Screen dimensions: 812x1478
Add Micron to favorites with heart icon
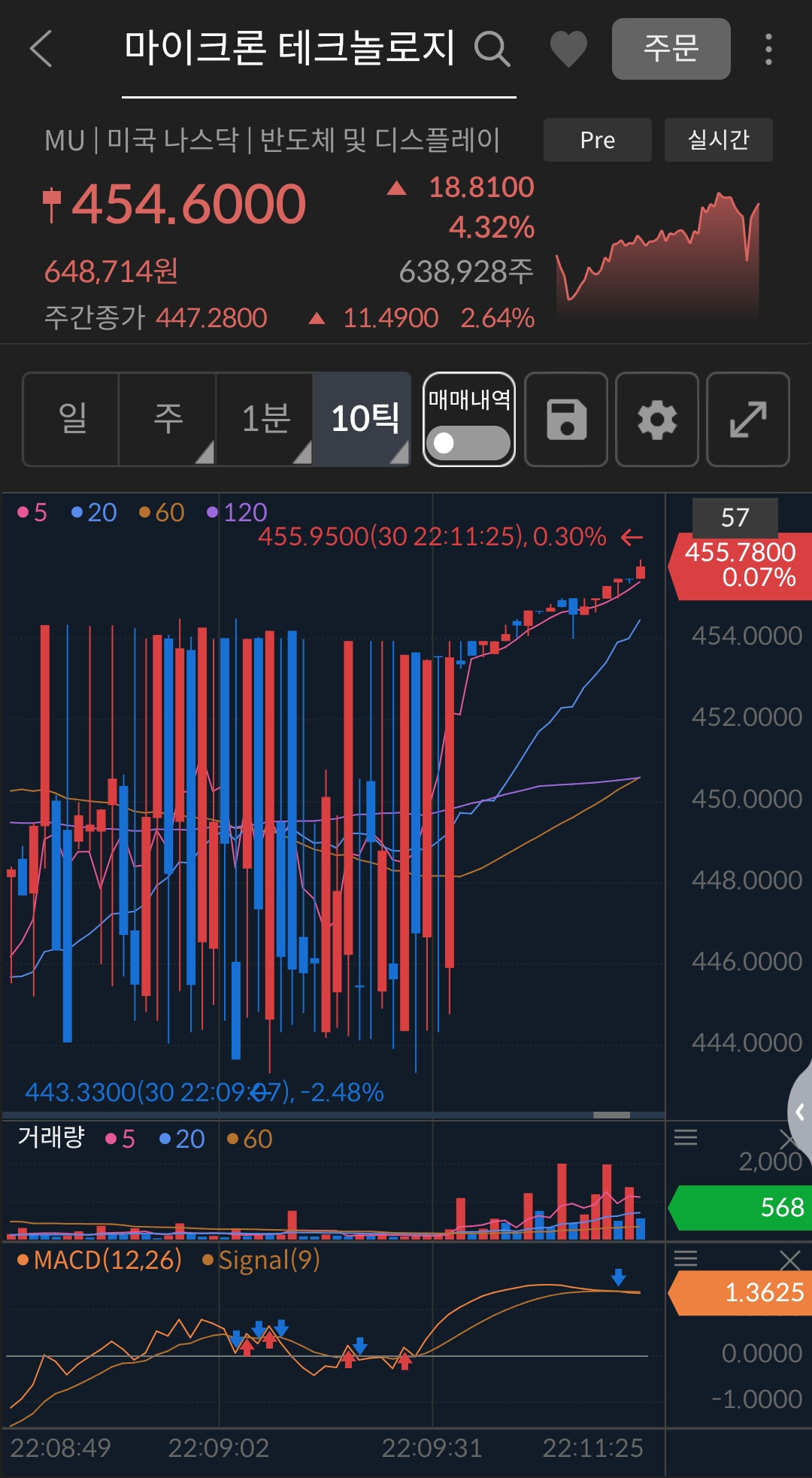click(568, 50)
